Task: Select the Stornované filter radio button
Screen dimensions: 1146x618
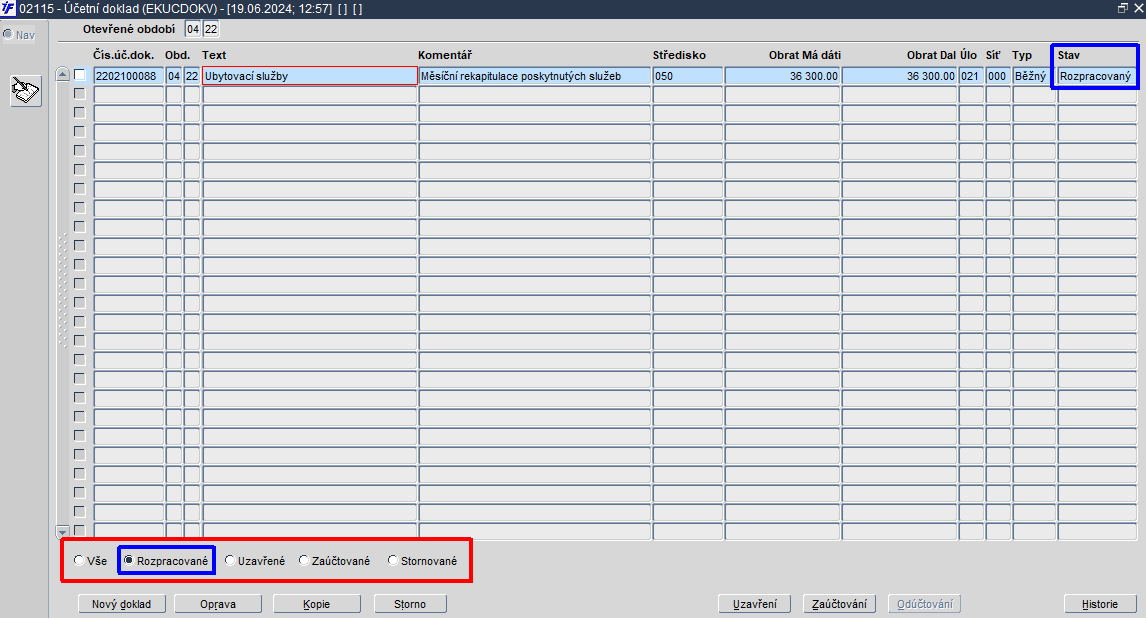Action: (x=392, y=560)
